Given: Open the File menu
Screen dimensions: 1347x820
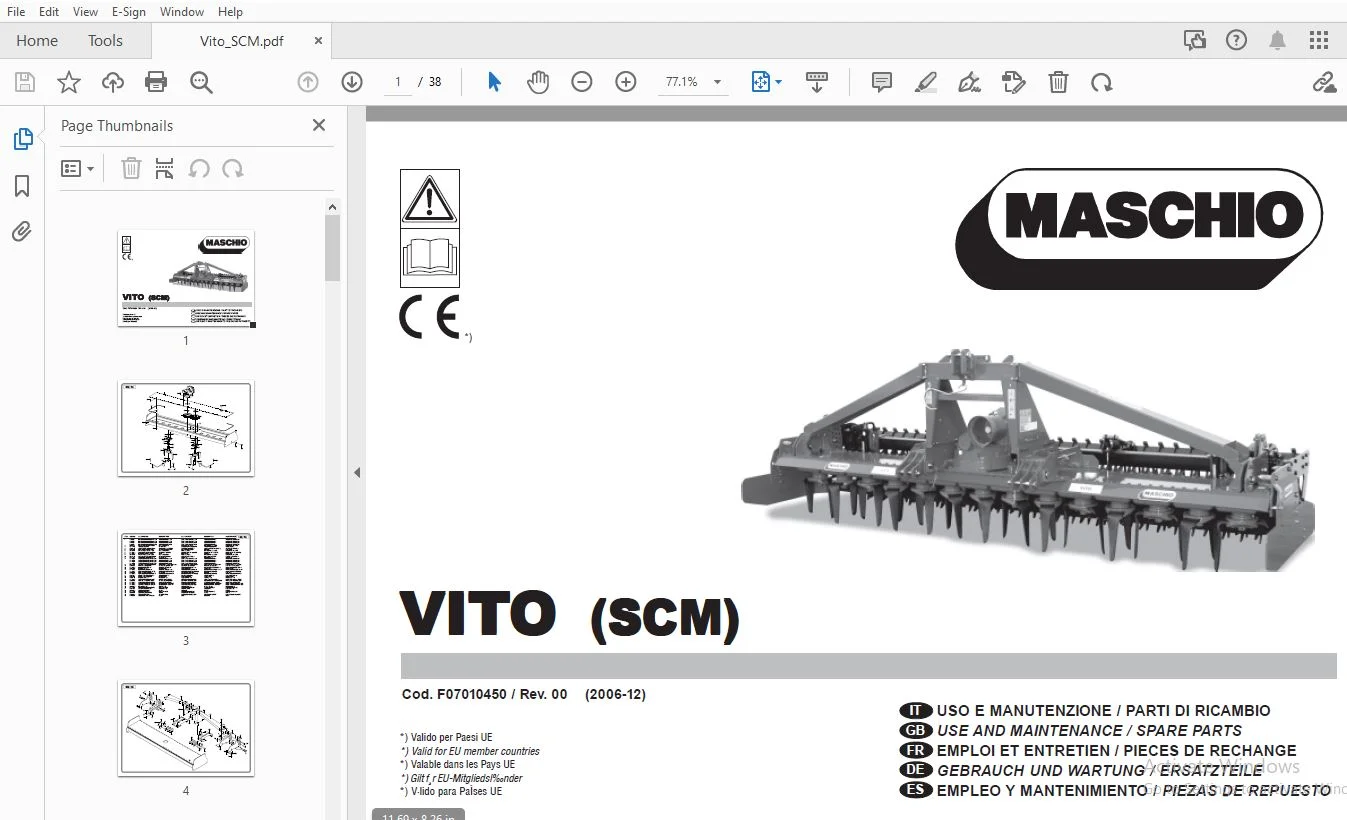Looking at the screenshot, I should coord(16,11).
